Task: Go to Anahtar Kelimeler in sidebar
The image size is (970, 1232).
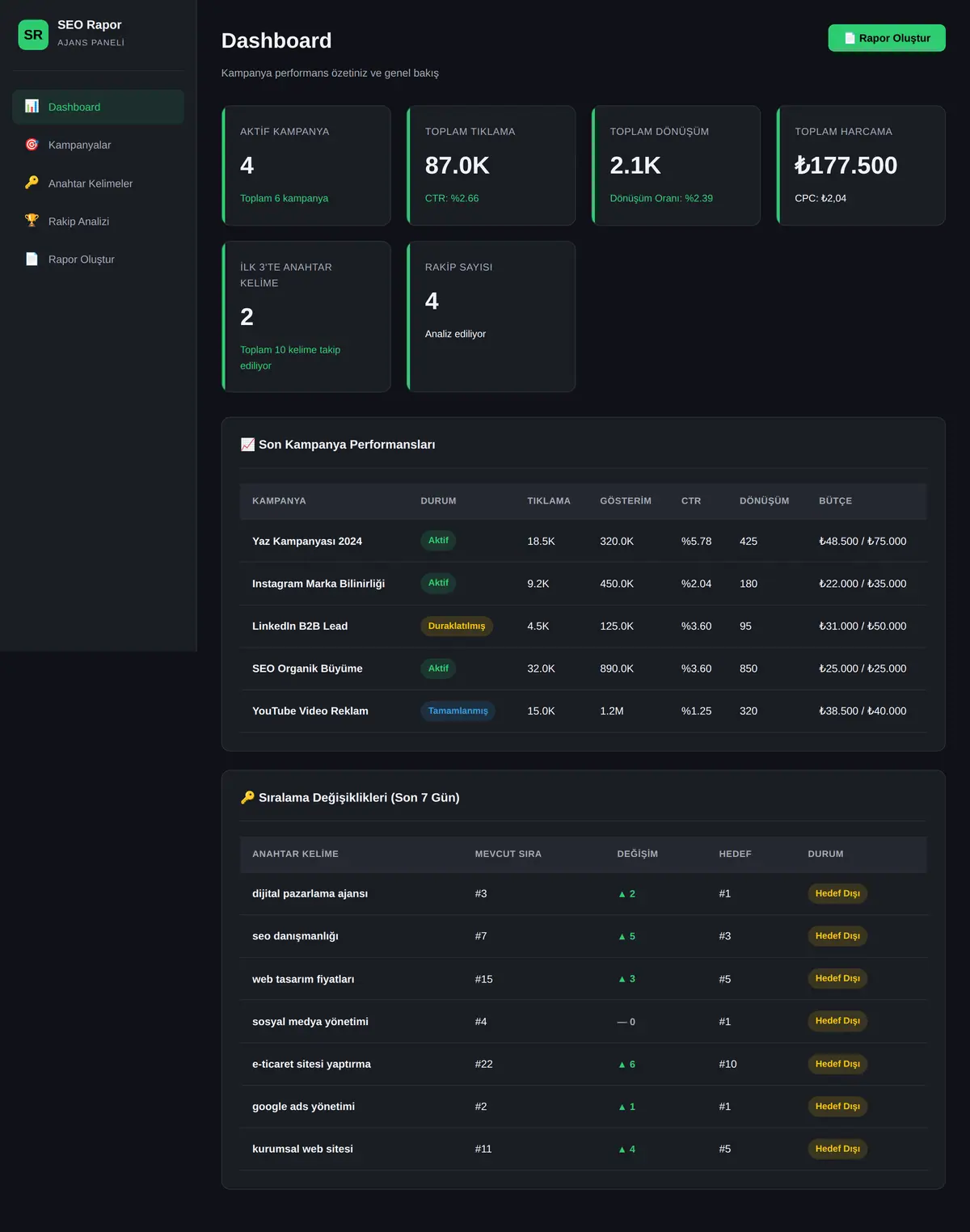Action: tap(98, 183)
